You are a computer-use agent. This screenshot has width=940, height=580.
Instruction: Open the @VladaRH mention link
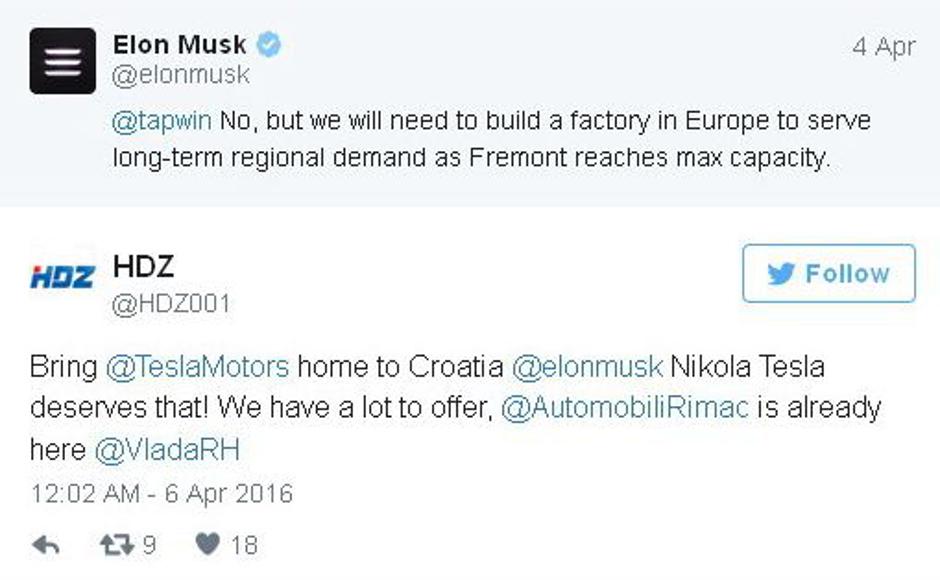167,448
